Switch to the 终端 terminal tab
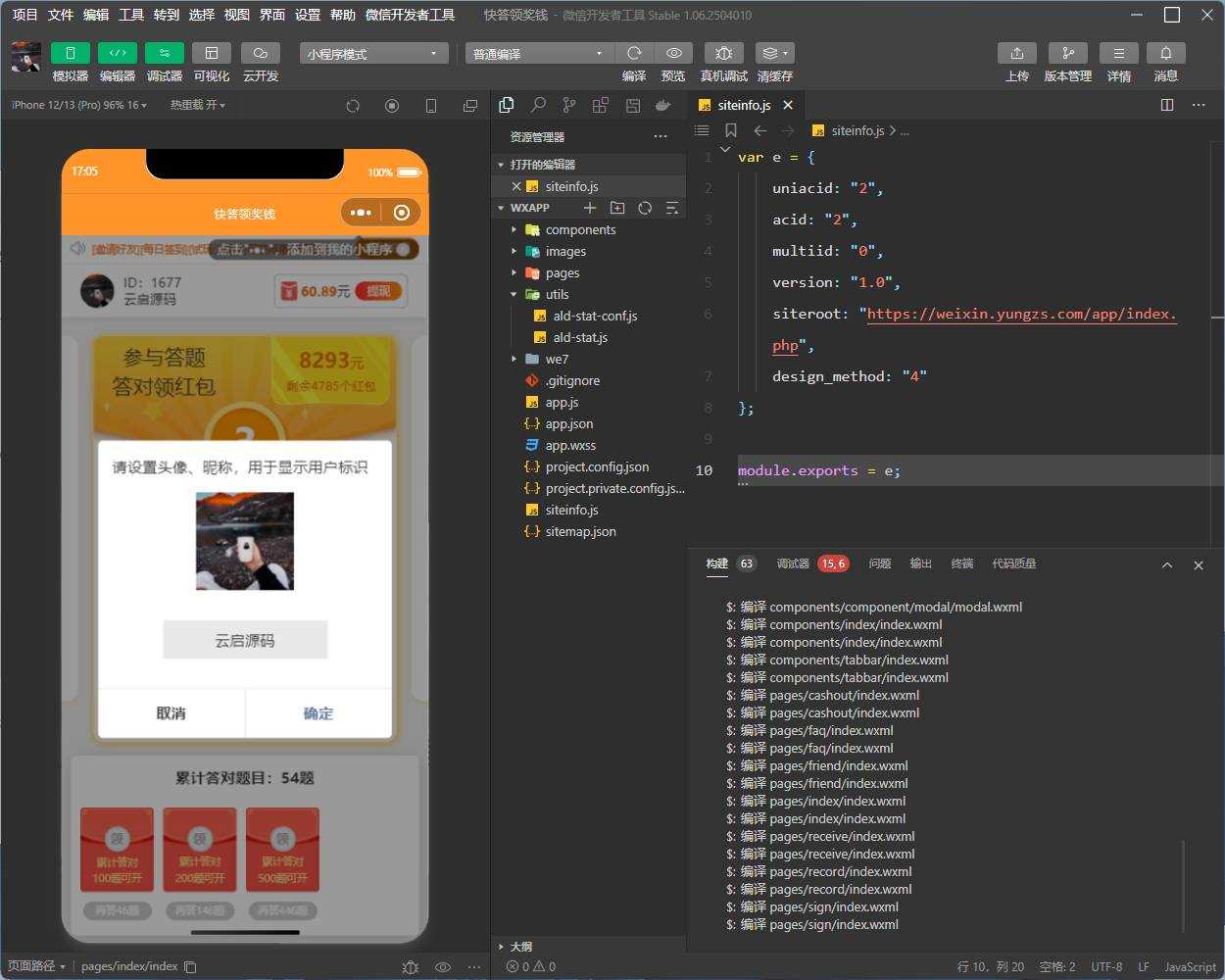The image size is (1225, 980). click(962, 563)
